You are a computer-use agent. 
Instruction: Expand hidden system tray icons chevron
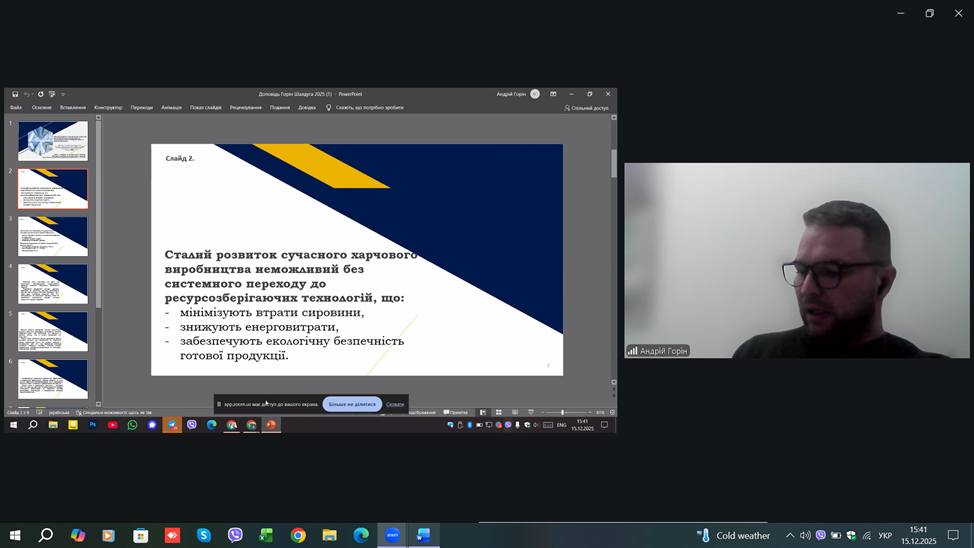coord(789,536)
